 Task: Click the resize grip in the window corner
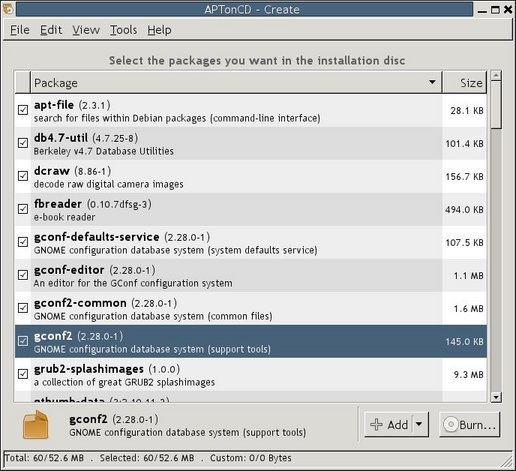(507, 462)
